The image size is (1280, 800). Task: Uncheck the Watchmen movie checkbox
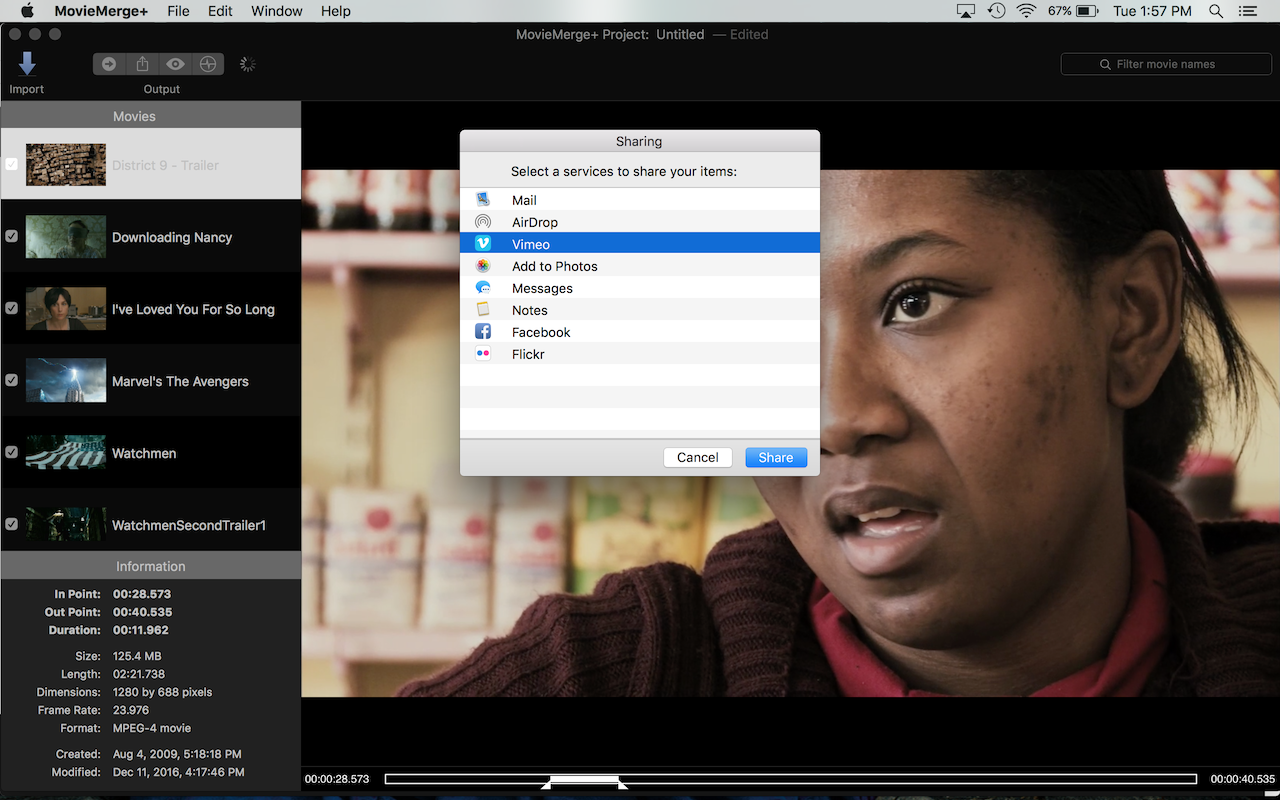click(12, 453)
